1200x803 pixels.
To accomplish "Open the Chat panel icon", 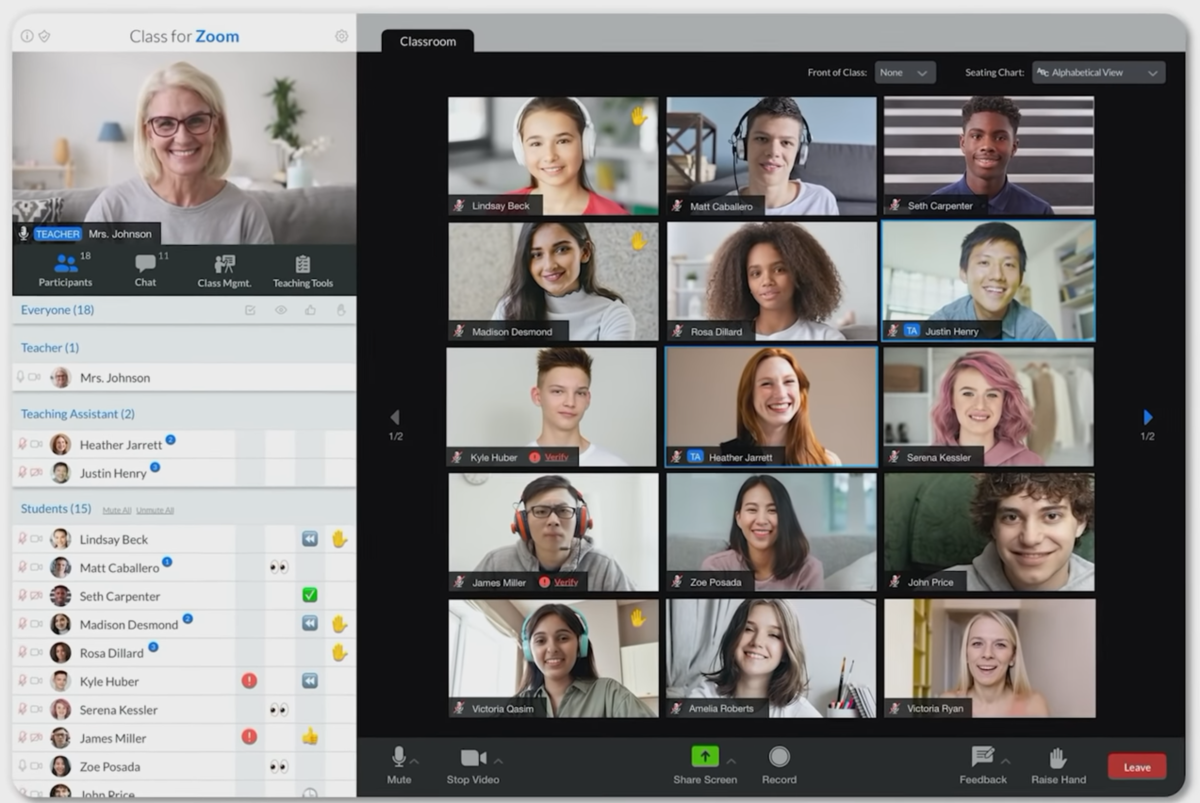I will (145, 264).
